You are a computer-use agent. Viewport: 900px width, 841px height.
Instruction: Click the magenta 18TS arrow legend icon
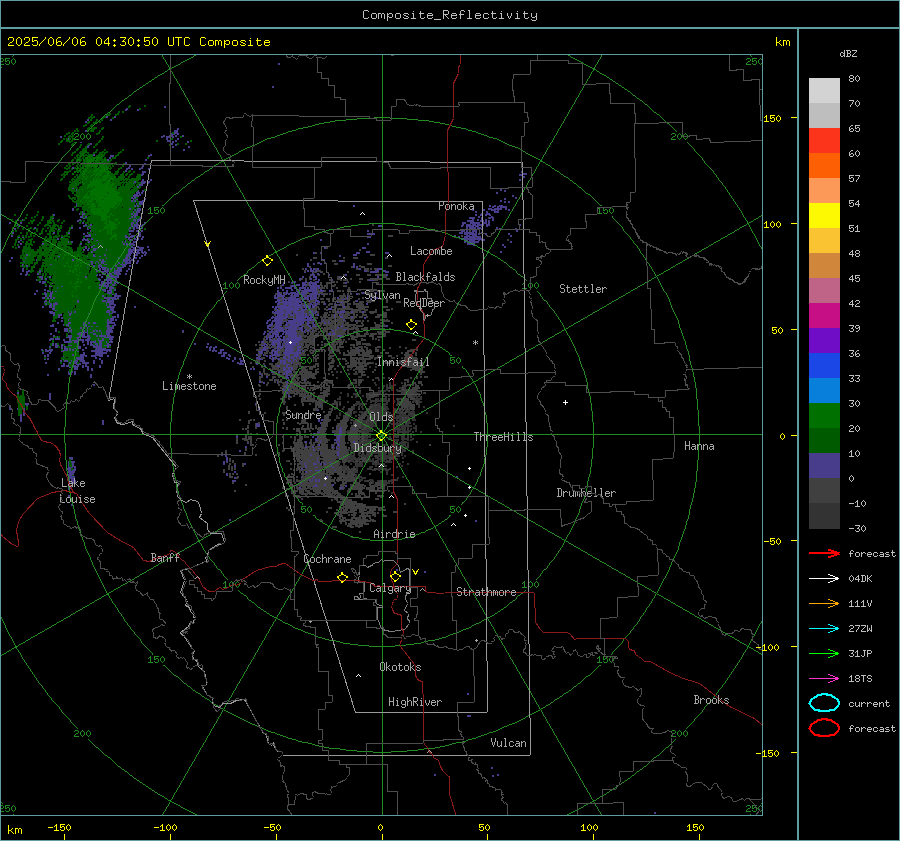824,679
